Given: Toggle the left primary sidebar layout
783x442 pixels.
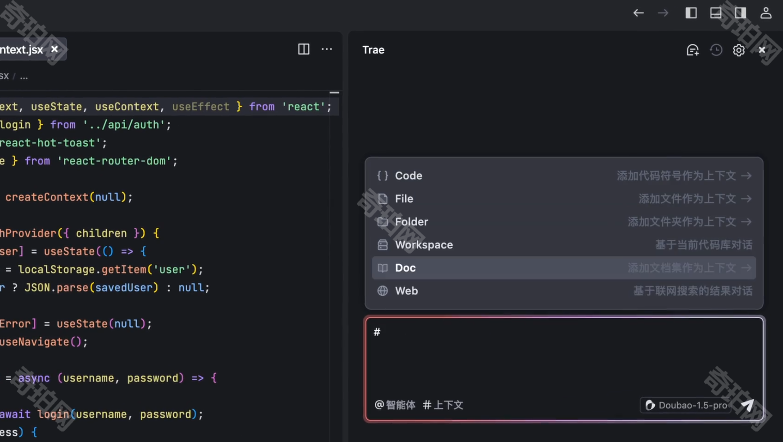Looking at the screenshot, I should click(691, 13).
